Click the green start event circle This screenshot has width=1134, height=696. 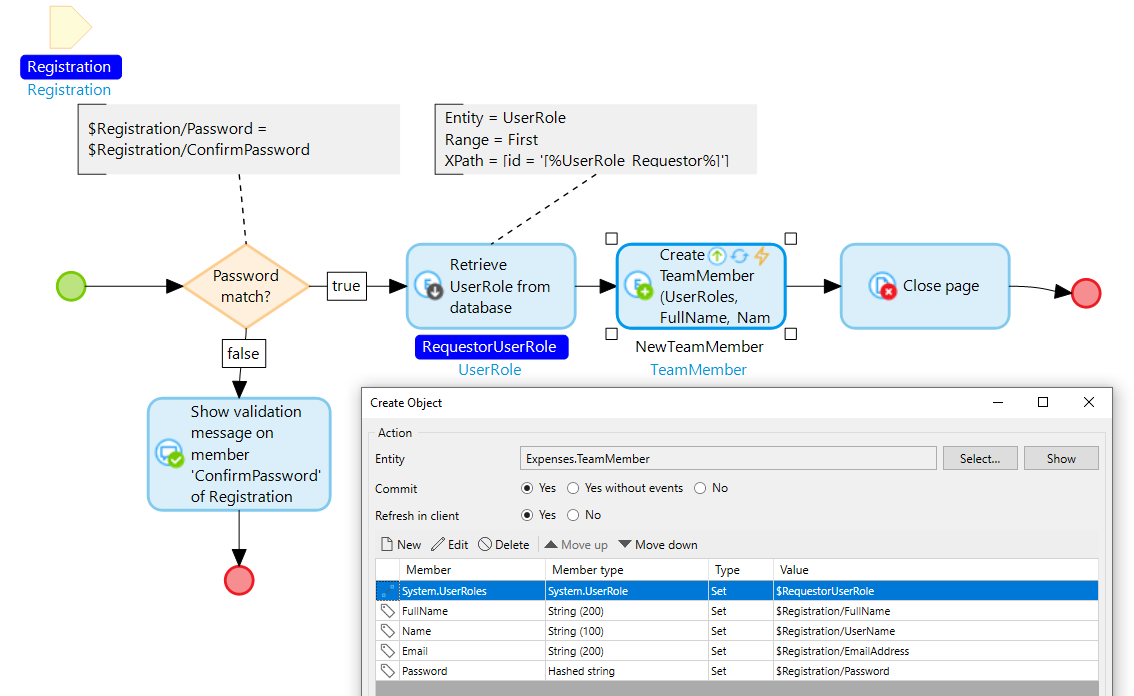tap(71, 287)
